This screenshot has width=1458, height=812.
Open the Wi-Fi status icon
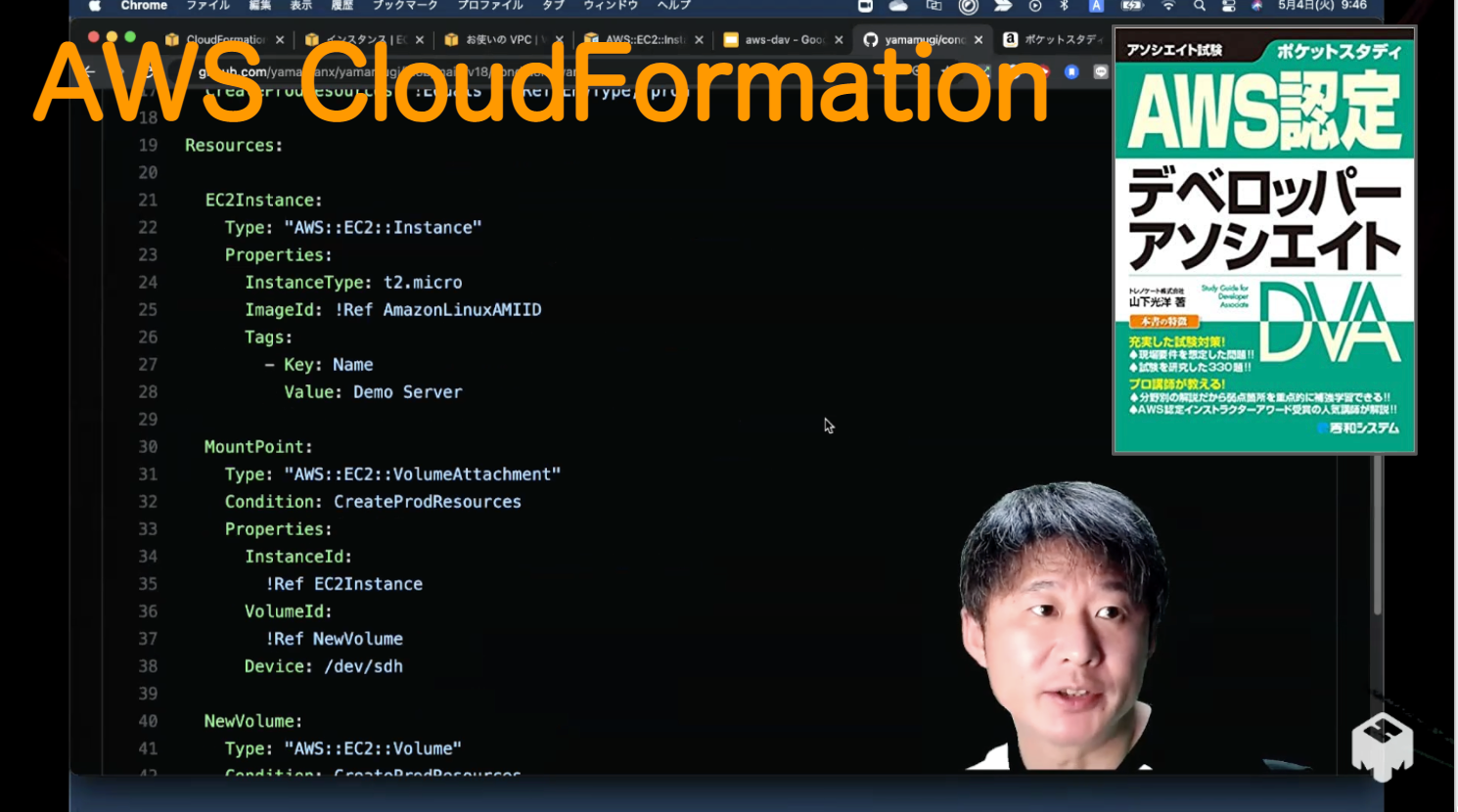(x=1167, y=6)
